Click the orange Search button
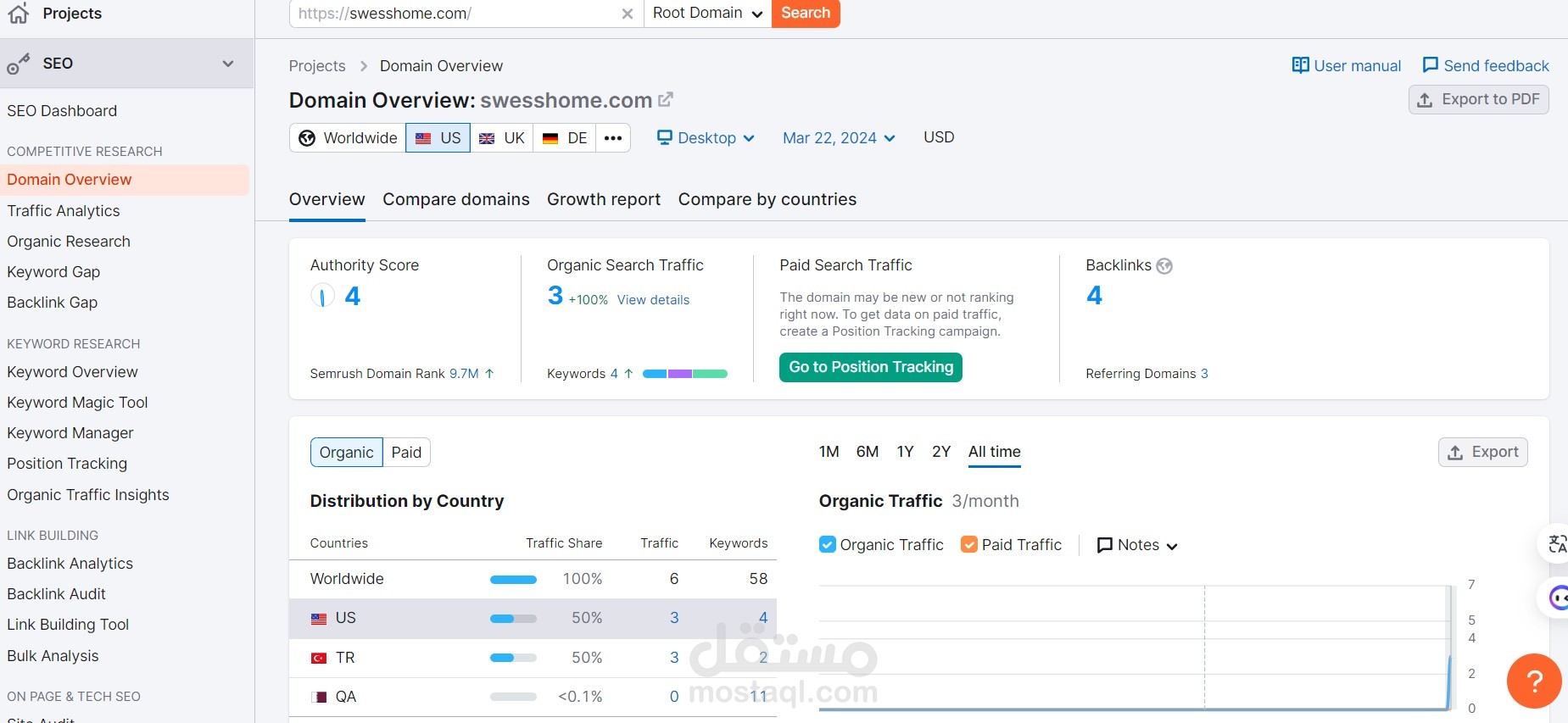The height and width of the screenshot is (723, 1568). pyautogui.click(x=806, y=14)
